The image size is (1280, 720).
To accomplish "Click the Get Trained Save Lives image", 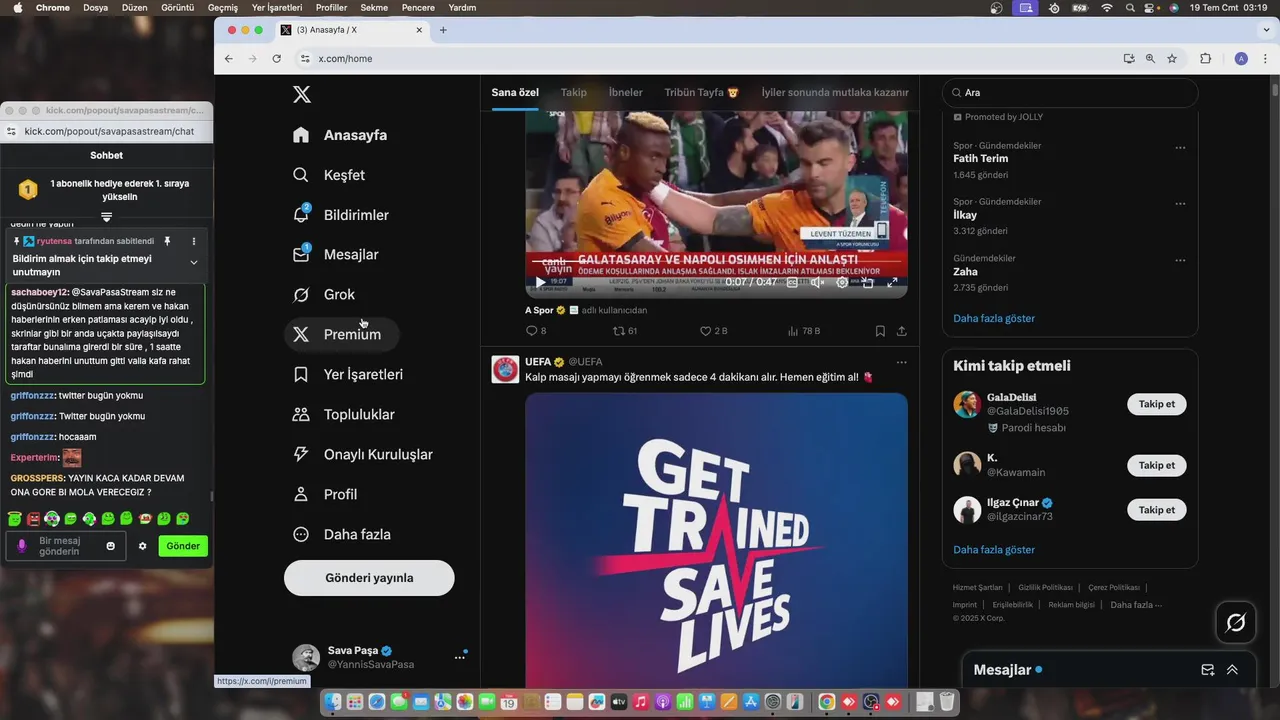I will (716, 540).
